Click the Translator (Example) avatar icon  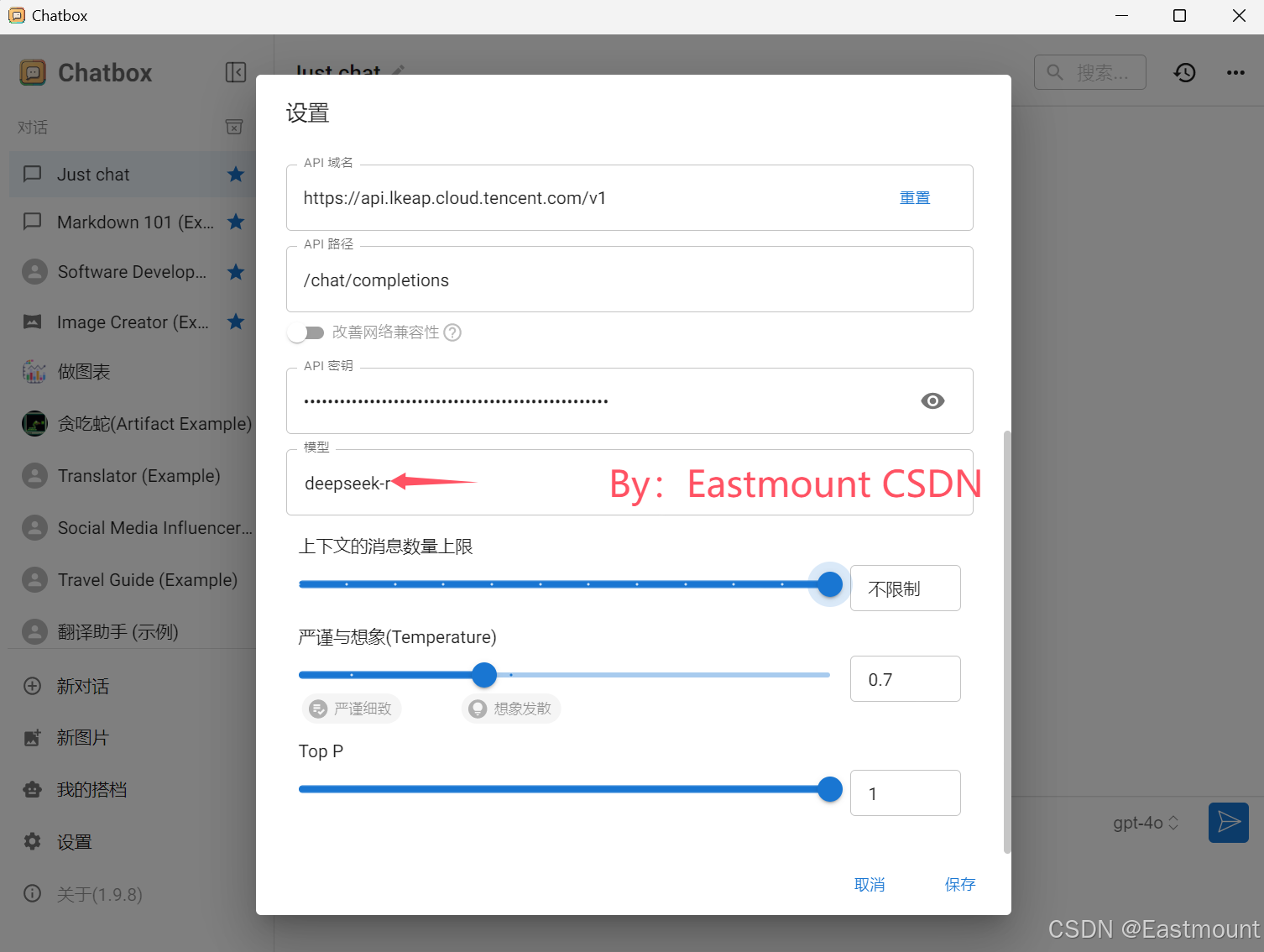[34, 476]
